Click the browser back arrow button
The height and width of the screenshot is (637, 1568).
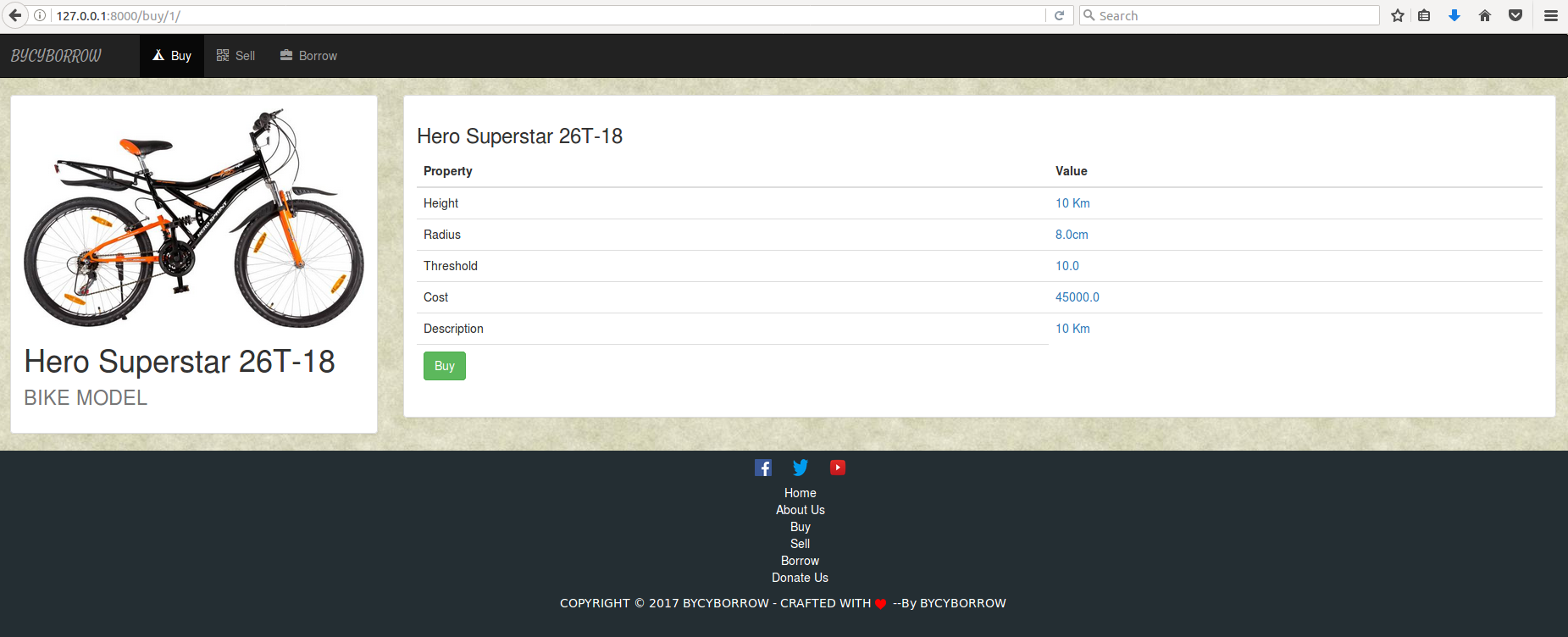point(15,15)
